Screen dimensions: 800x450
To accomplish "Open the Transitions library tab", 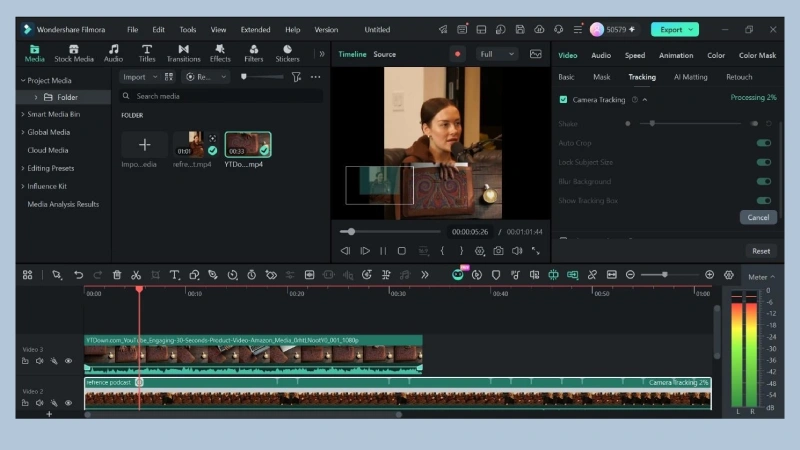I will (184, 54).
